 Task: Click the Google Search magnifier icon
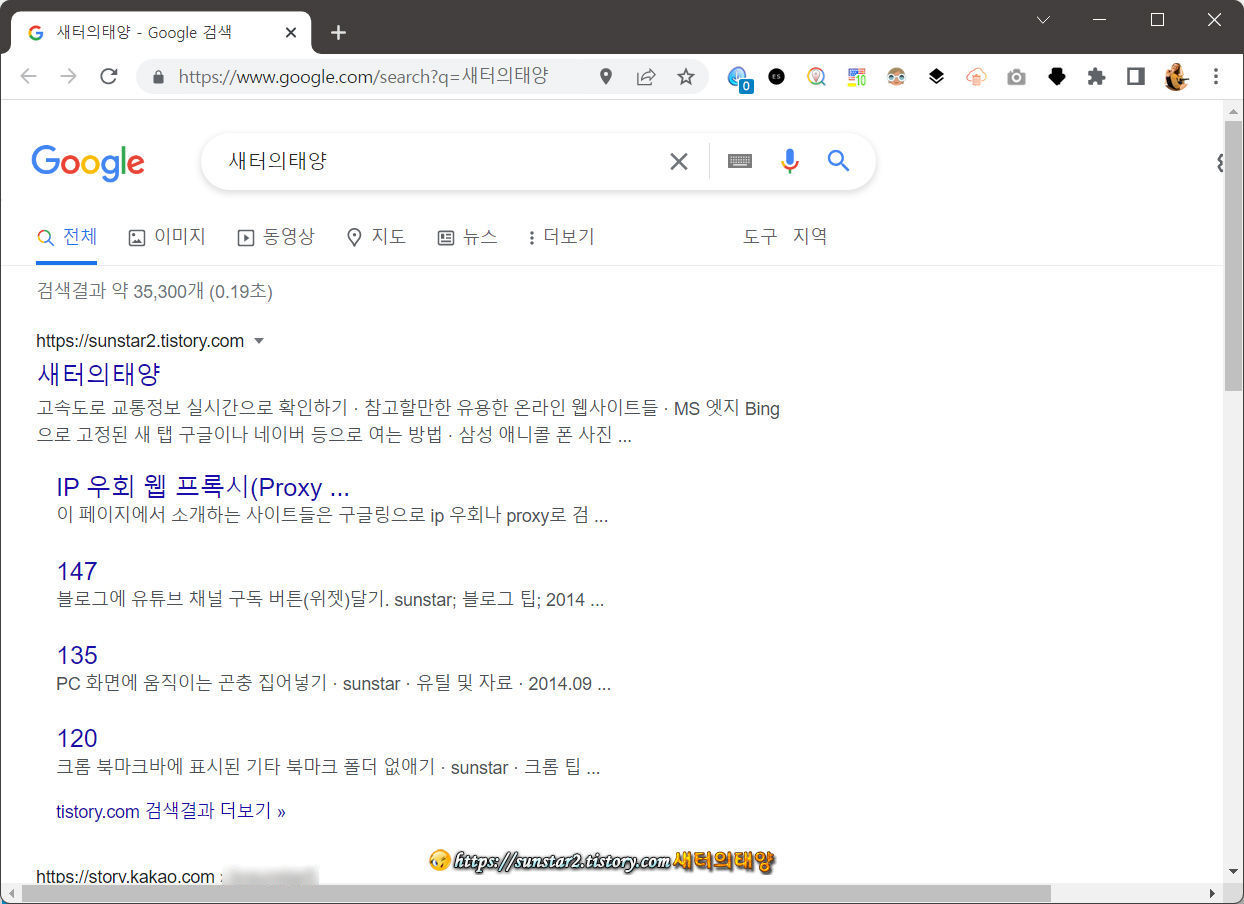[838, 161]
